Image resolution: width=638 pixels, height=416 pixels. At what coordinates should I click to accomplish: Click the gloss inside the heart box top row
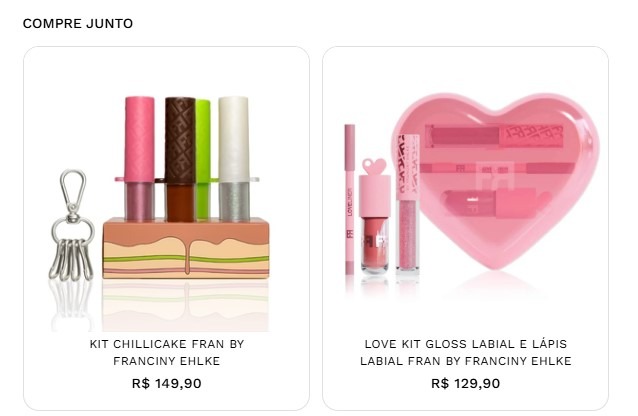coord(494,136)
